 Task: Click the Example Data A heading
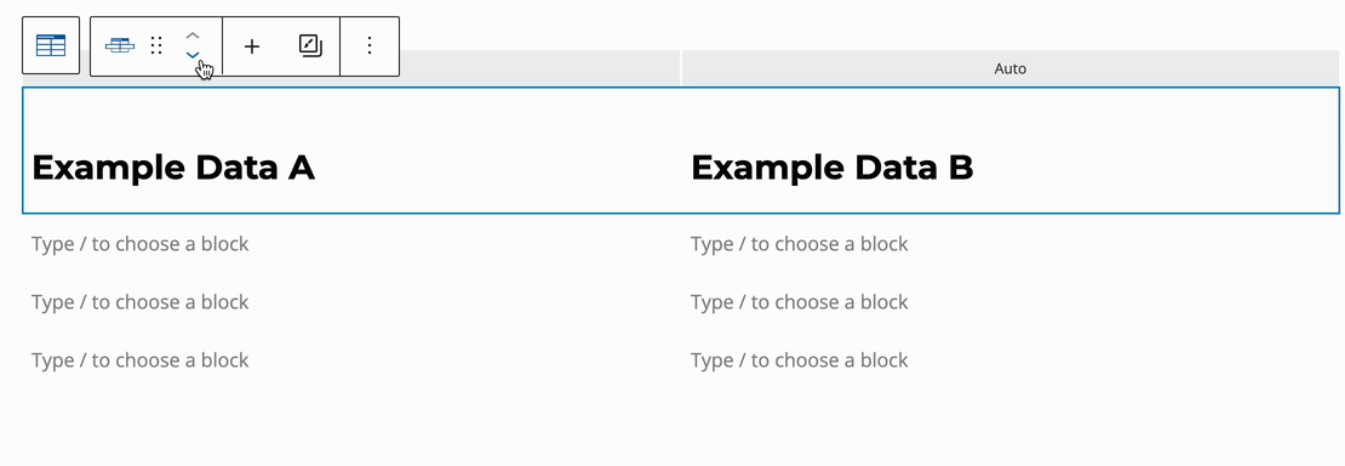coord(173,168)
